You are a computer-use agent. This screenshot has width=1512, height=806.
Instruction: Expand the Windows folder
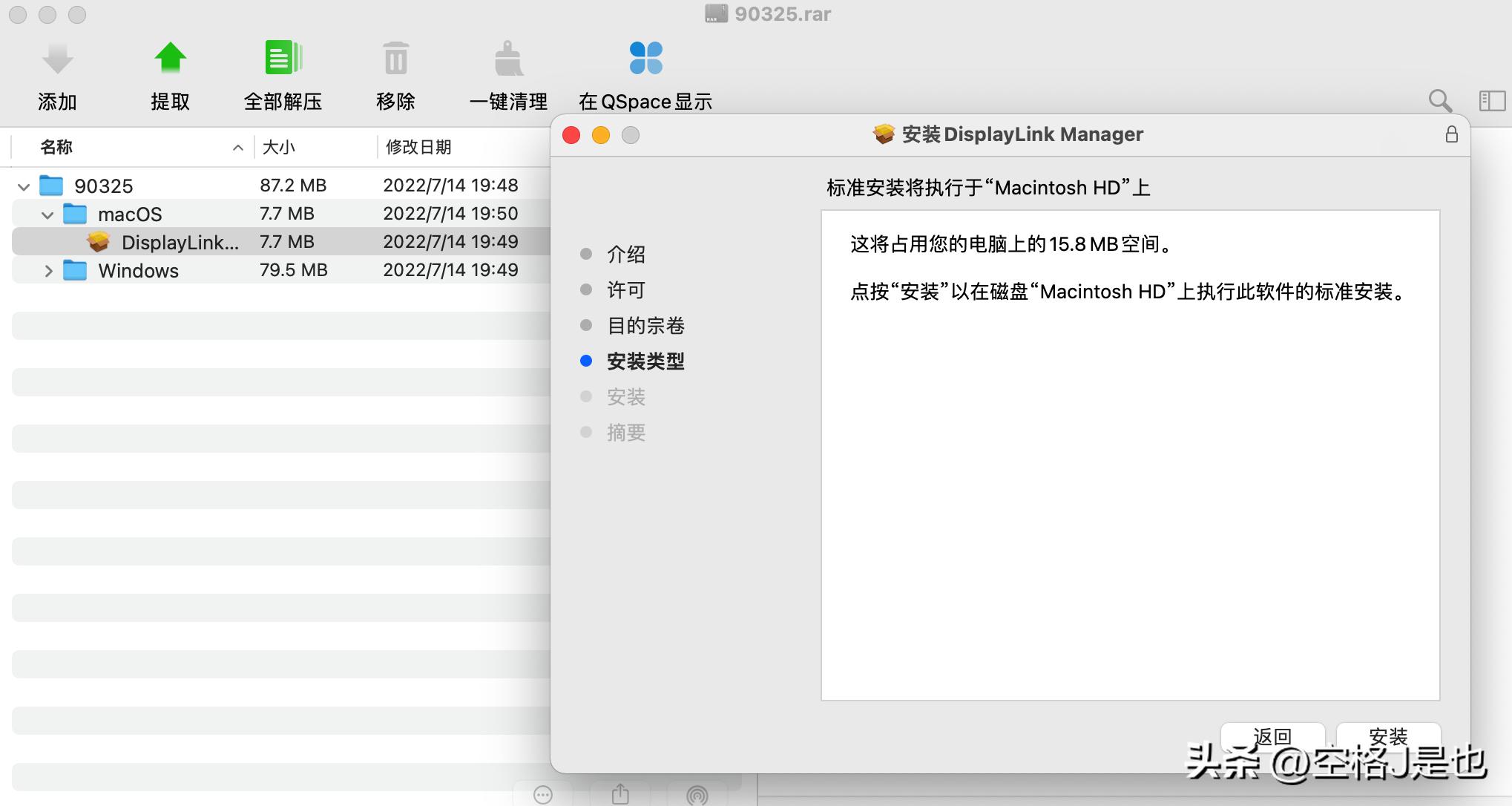[x=48, y=271]
